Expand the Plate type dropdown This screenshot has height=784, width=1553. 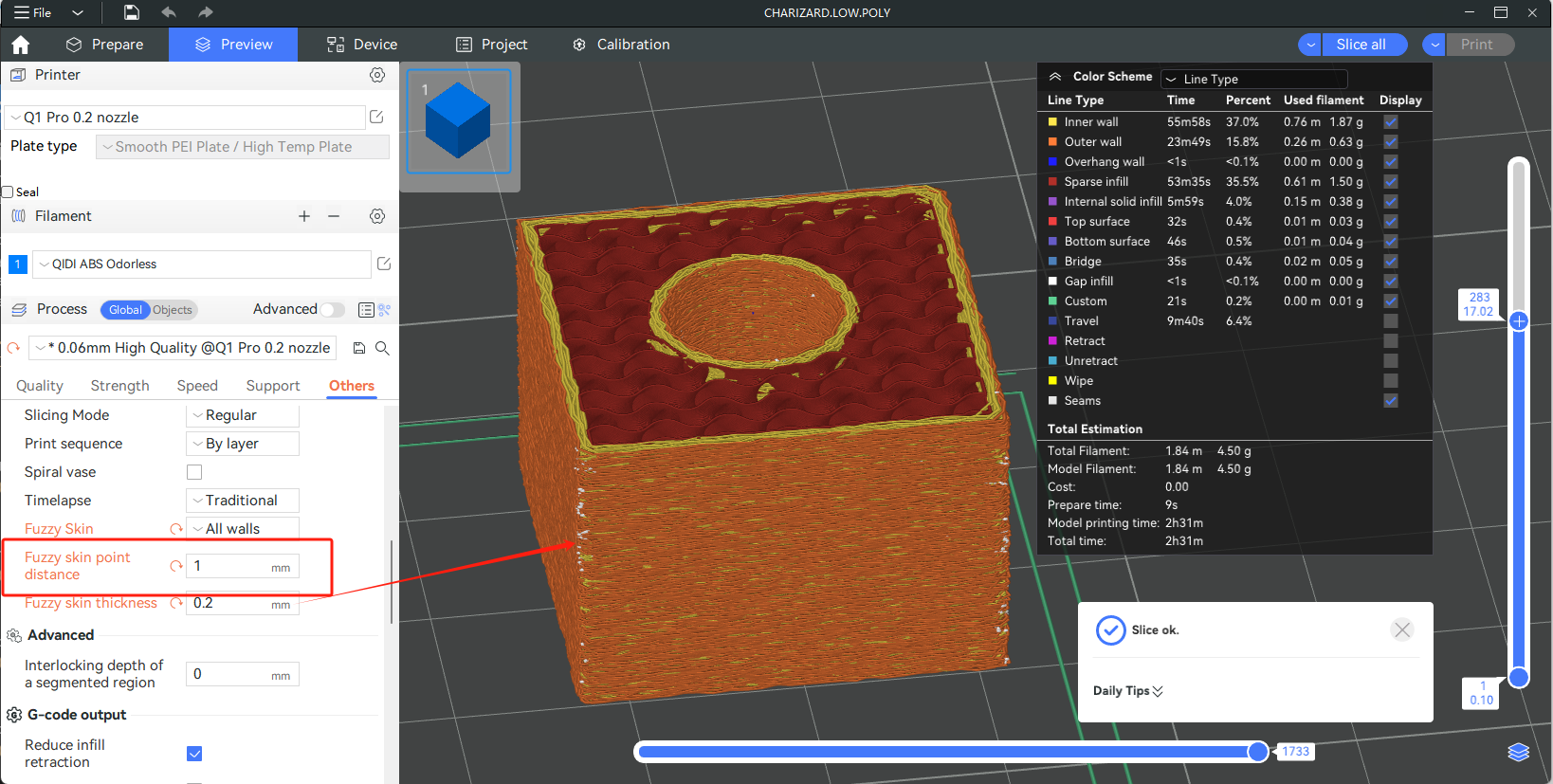[243, 147]
